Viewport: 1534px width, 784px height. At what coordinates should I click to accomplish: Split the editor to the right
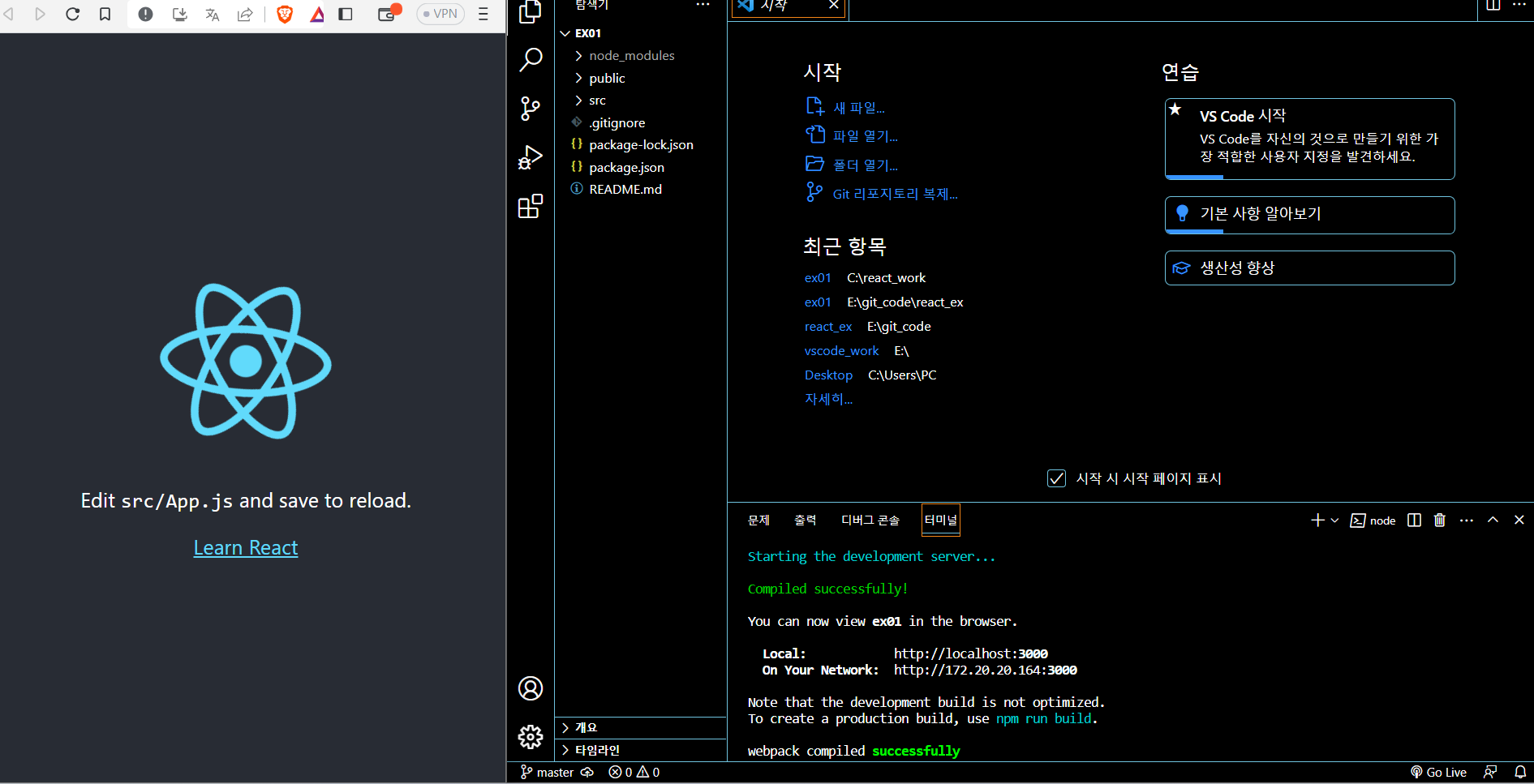(1493, 5)
